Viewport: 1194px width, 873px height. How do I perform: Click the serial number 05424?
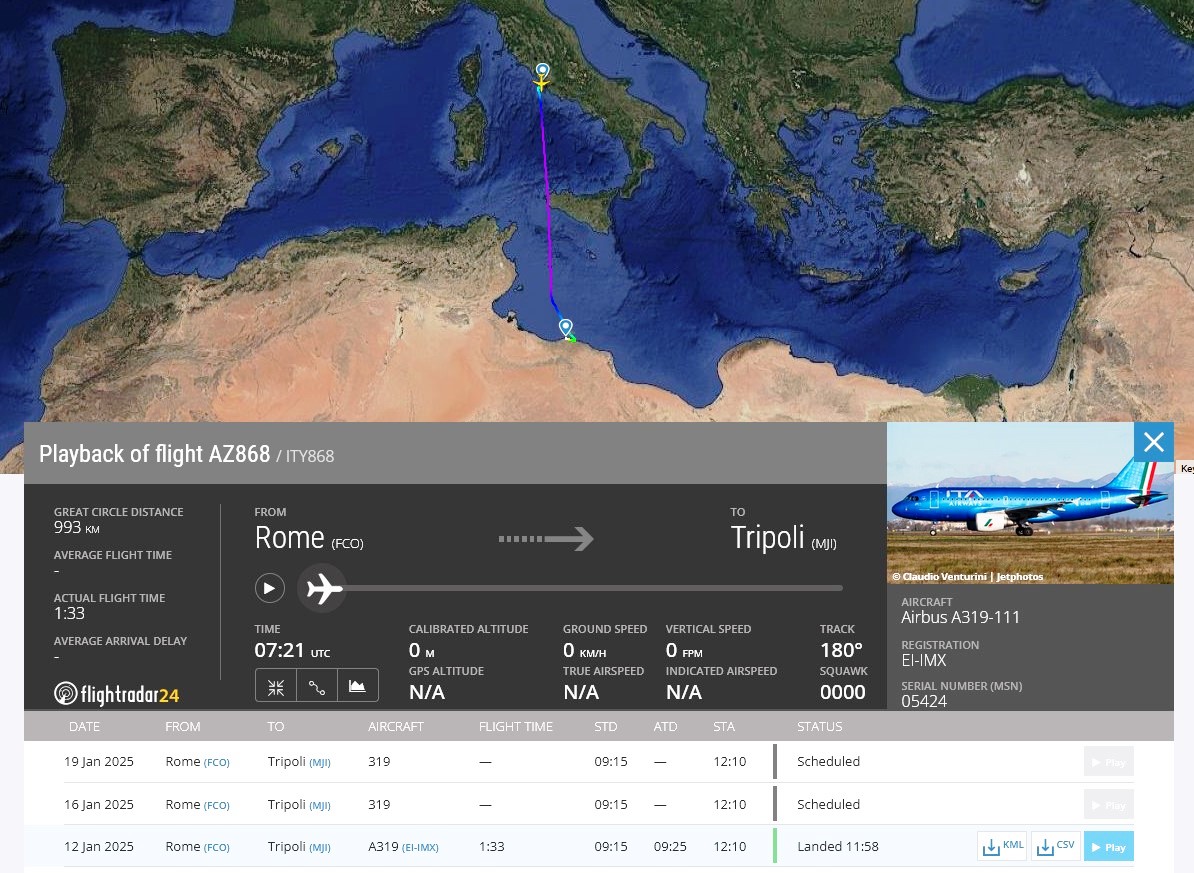click(924, 701)
